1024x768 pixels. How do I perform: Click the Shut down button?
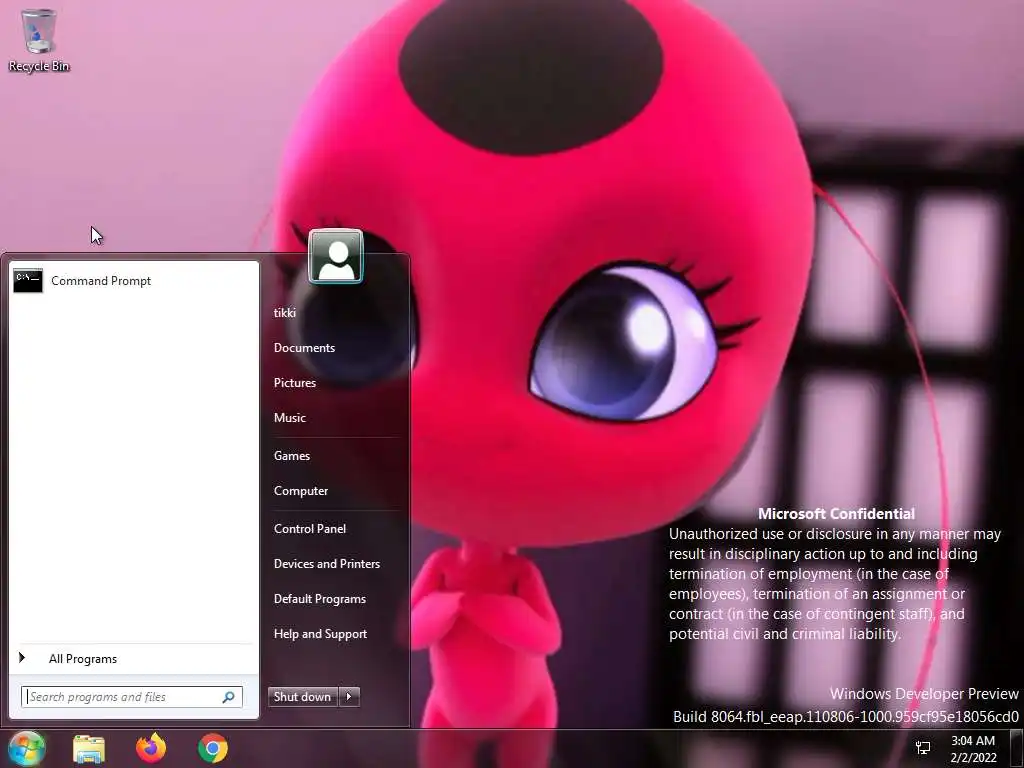(x=303, y=697)
